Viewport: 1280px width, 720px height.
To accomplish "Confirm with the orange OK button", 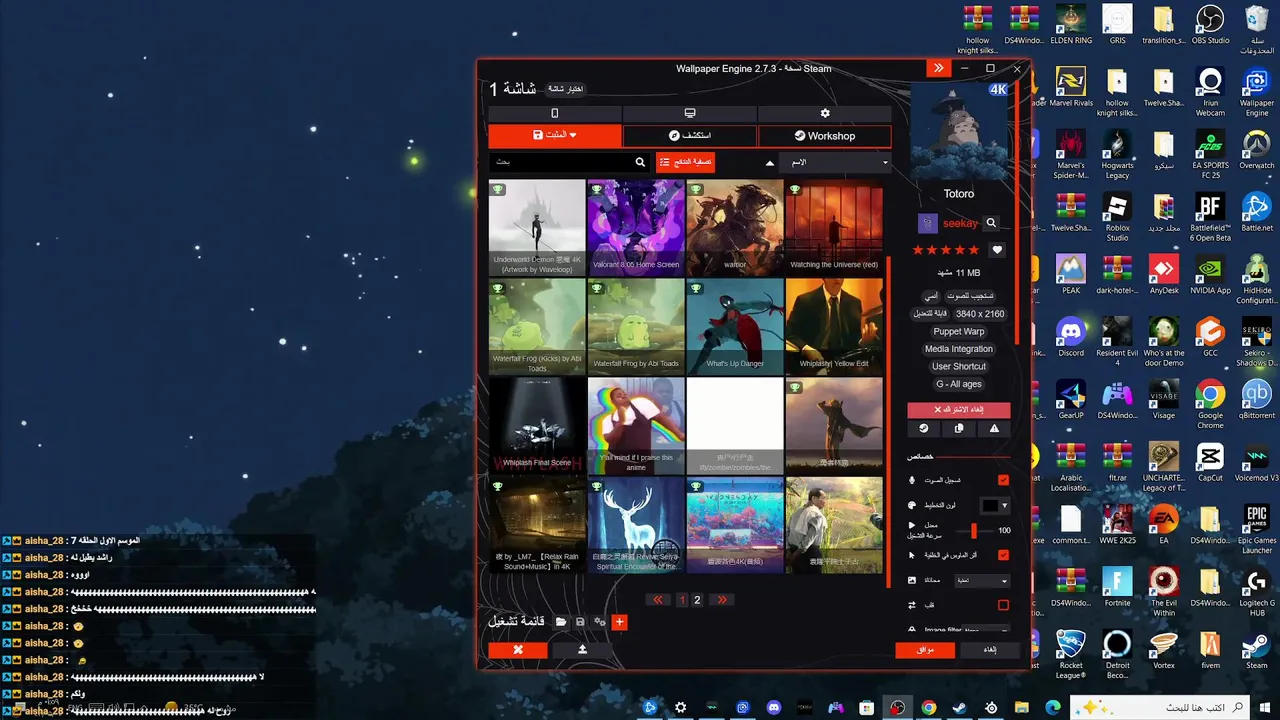I will pyautogui.click(x=925, y=649).
